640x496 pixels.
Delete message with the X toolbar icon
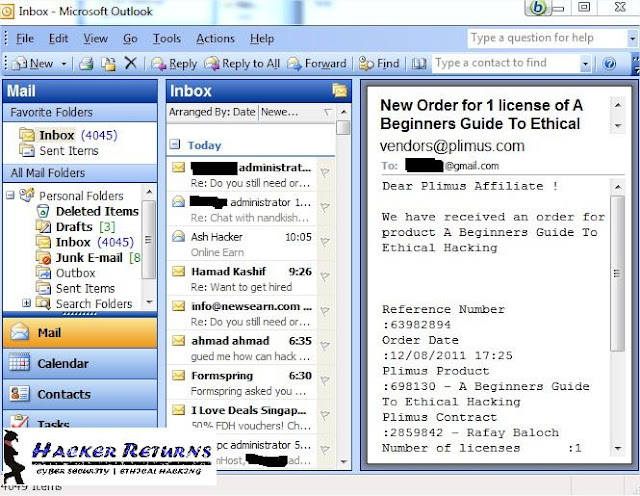[131, 63]
